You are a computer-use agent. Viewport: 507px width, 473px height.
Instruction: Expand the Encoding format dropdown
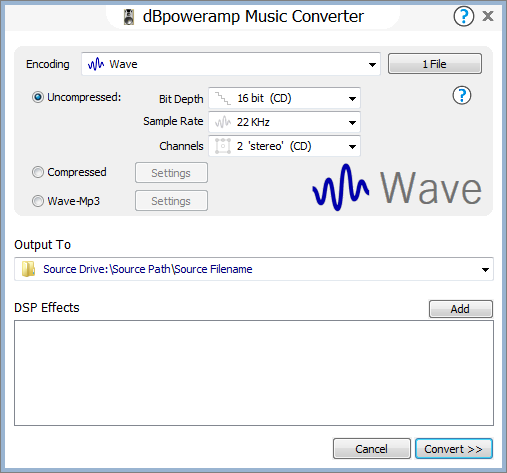[372, 64]
